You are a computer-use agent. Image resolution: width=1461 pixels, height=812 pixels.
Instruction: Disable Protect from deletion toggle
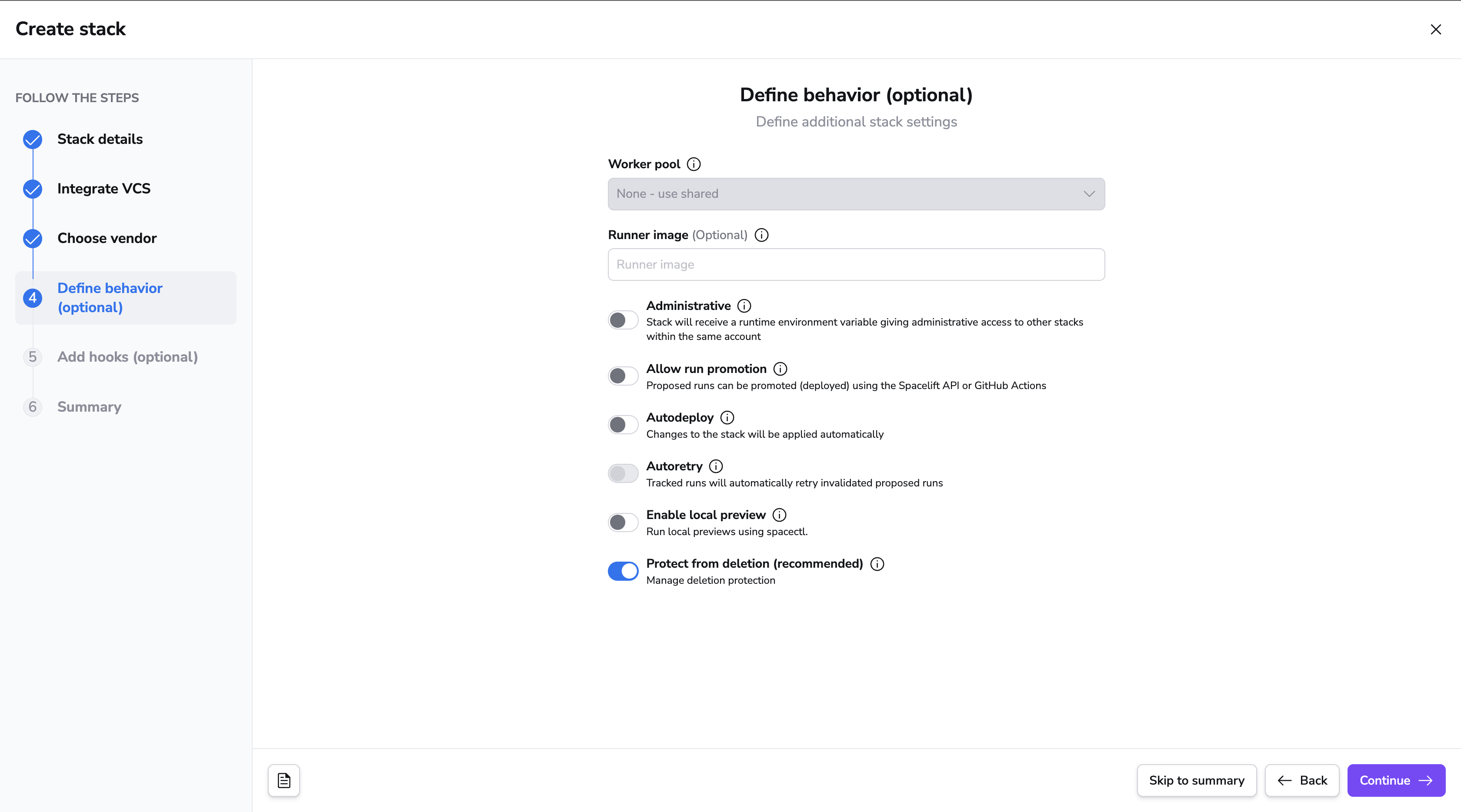(x=623, y=571)
